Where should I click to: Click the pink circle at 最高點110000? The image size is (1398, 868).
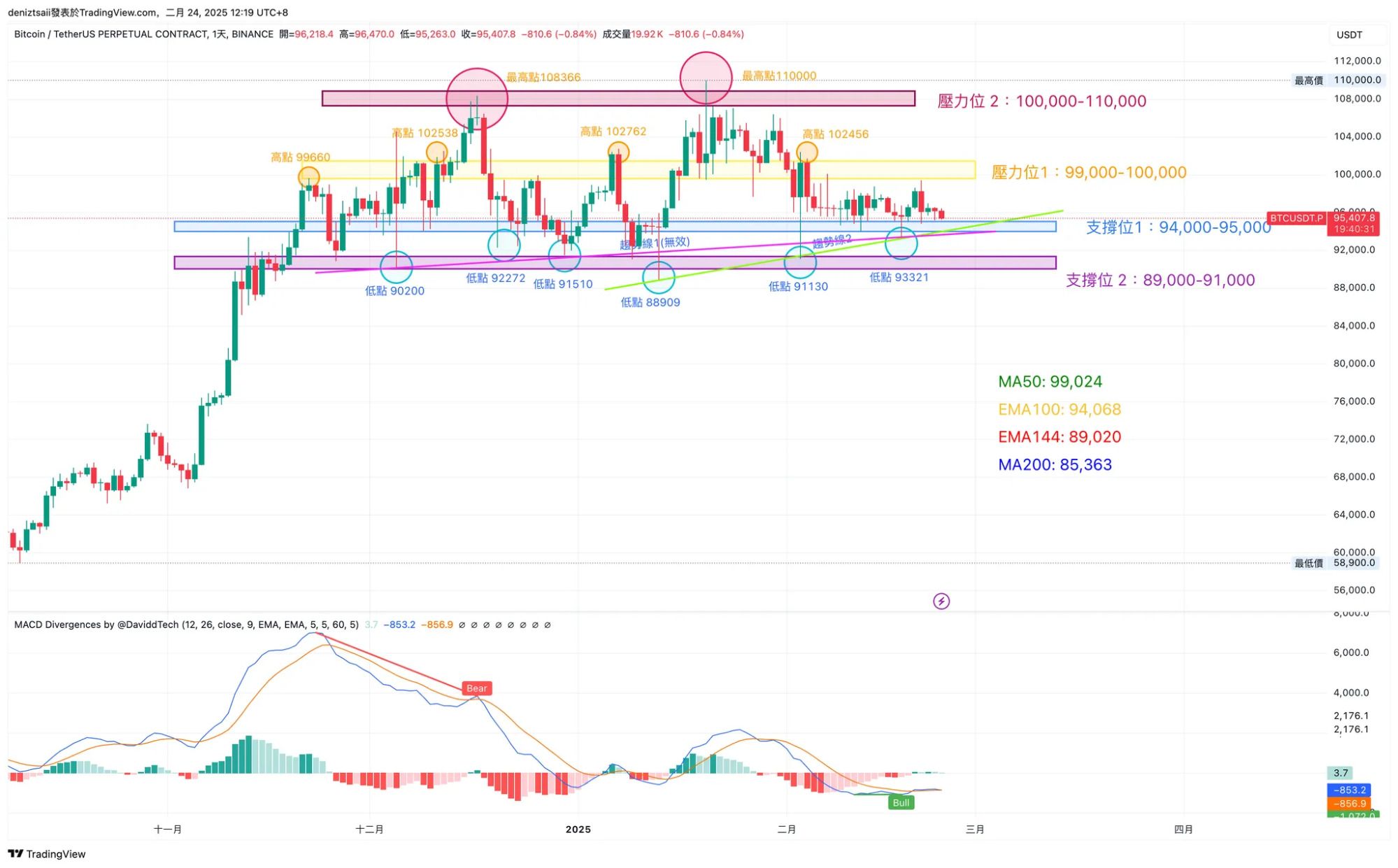[x=706, y=78]
